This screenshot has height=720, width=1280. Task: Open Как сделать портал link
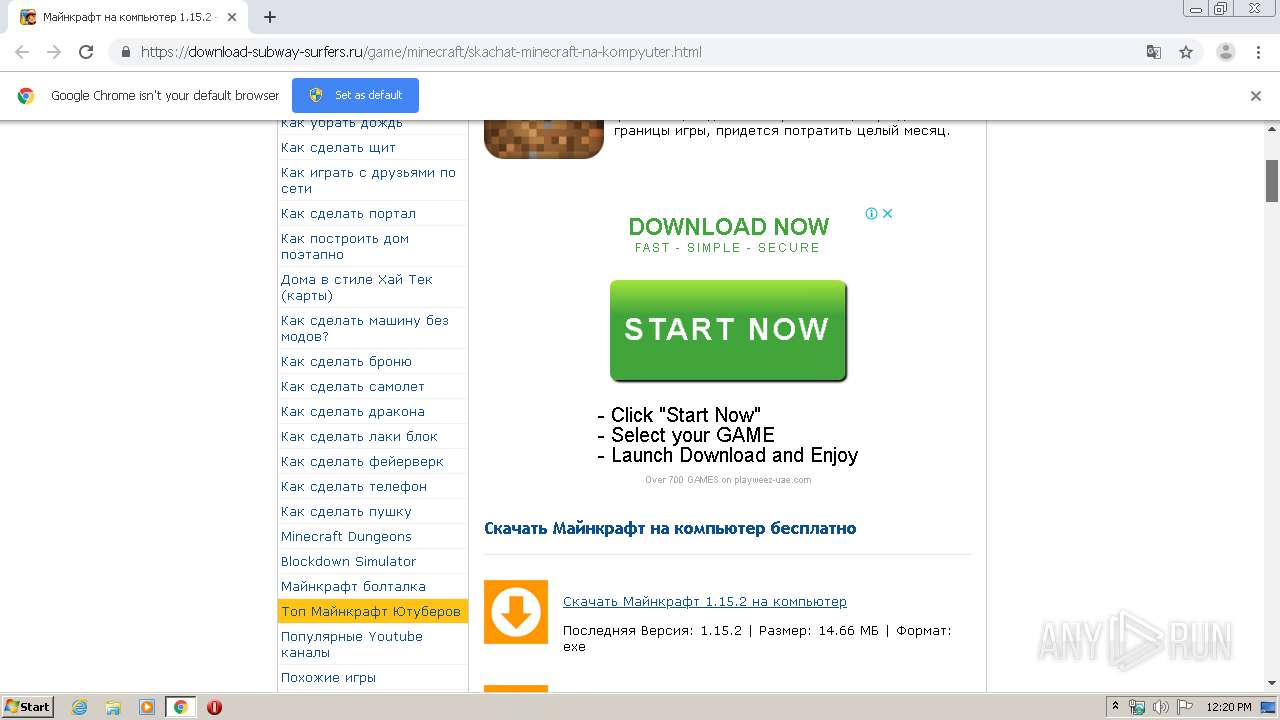348,213
